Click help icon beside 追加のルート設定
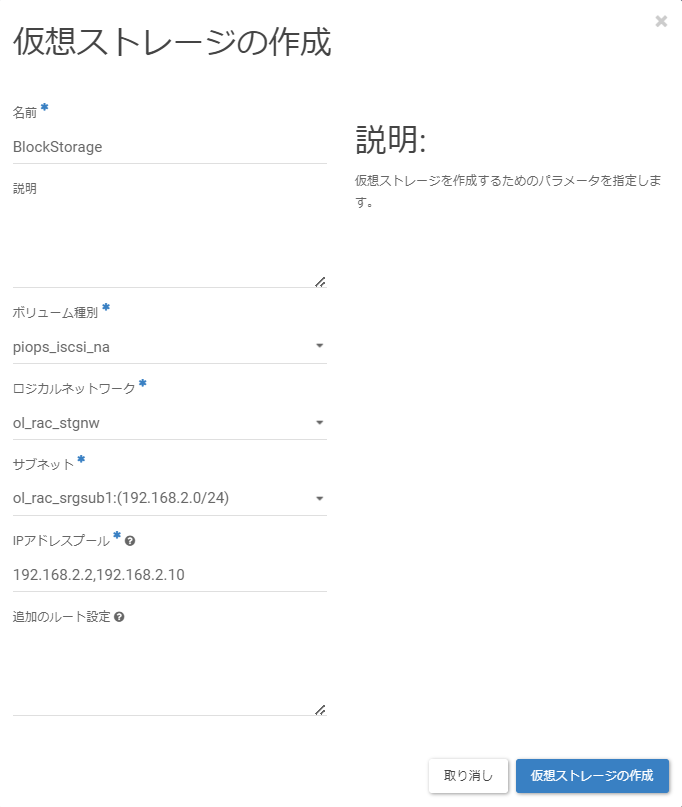 tap(119, 617)
